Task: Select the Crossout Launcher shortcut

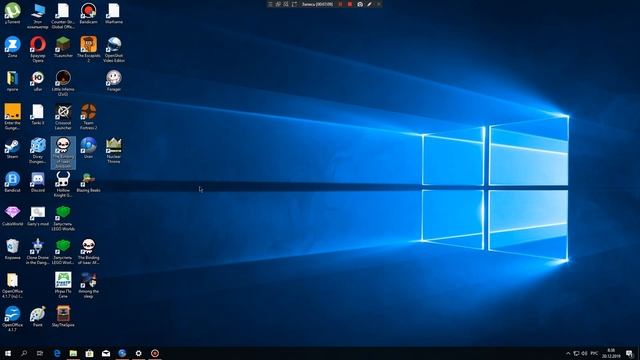Action: [x=63, y=117]
